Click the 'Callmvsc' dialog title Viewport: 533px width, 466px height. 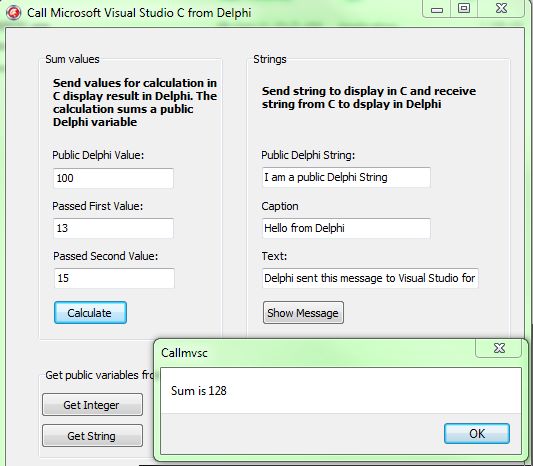(184, 353)
